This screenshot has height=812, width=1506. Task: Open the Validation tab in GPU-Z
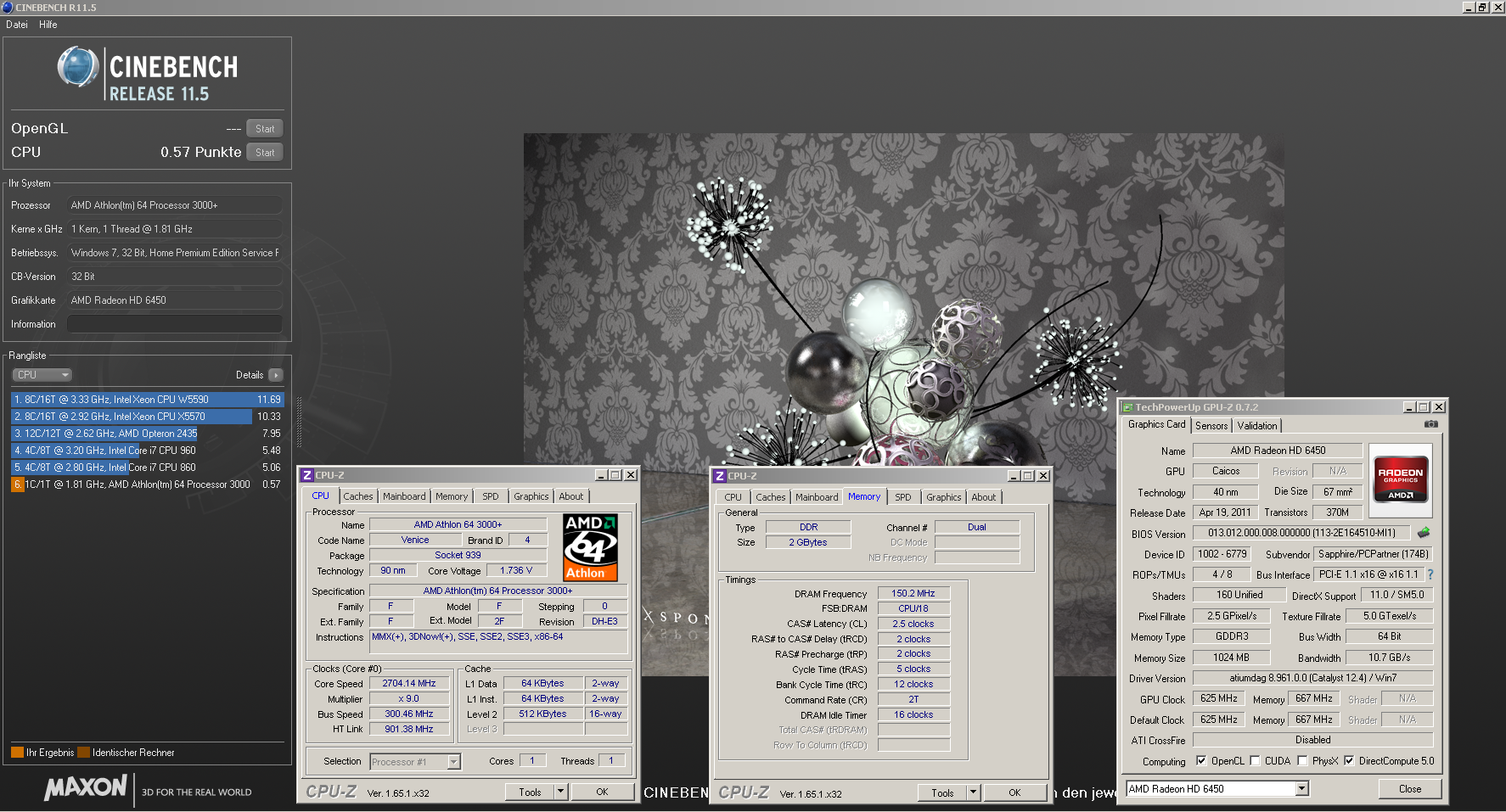tap(1257, 426)
